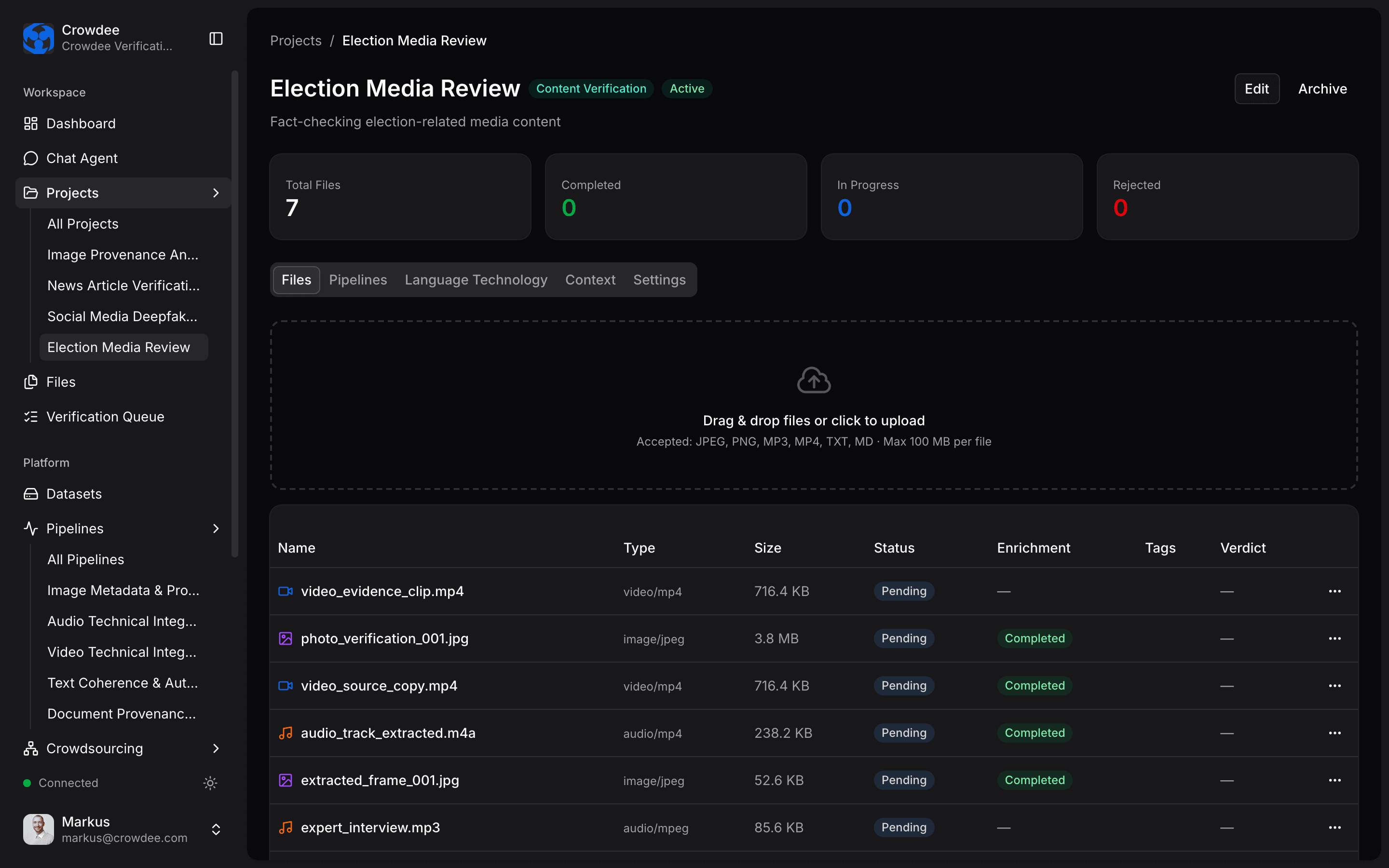This screenshot has width=1389, height=868.
Task: Switch to the Context tab
Action: [590, 280]
